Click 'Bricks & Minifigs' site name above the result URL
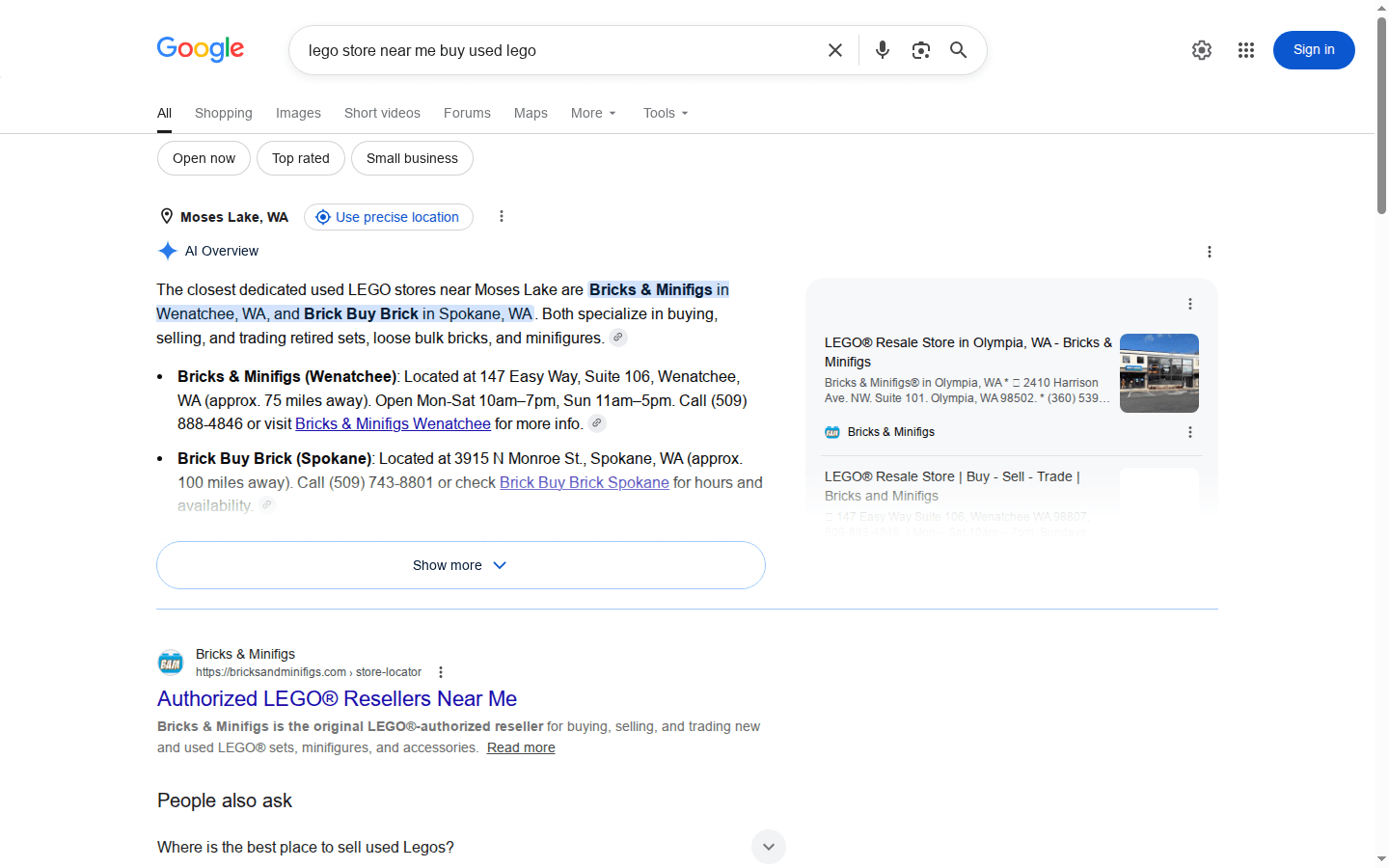1389x868 pixels. tap(245, 654)
